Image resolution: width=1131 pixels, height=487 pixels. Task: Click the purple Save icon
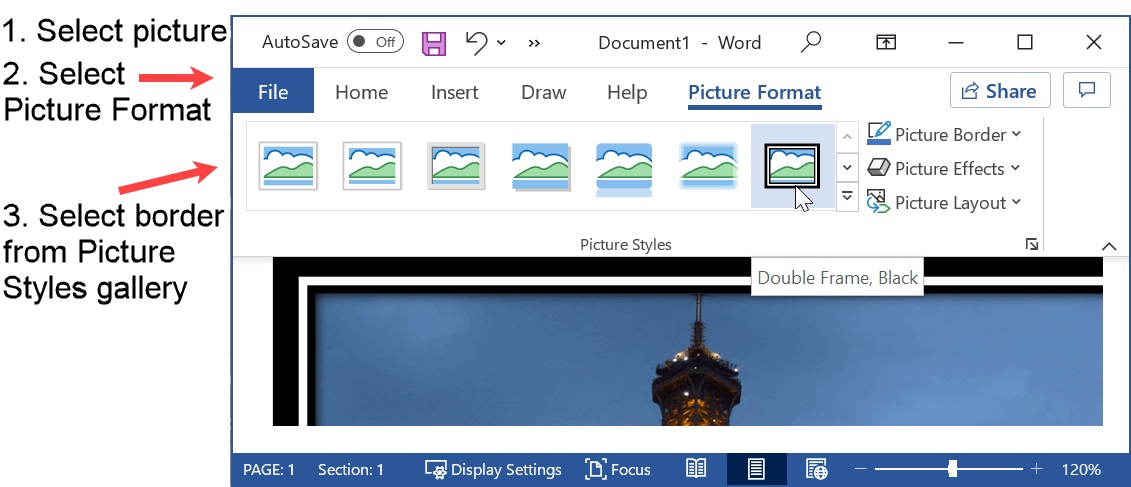[x=434, y=42]
